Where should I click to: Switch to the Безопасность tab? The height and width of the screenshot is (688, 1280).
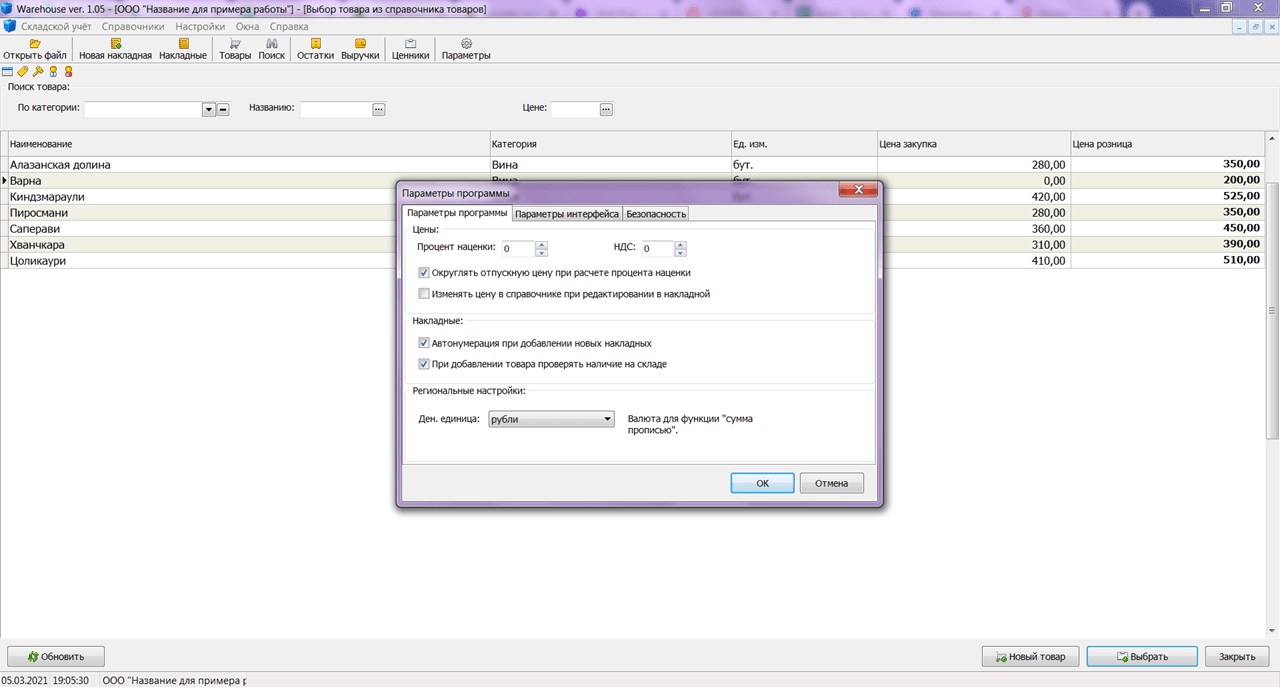click(656, 214)
